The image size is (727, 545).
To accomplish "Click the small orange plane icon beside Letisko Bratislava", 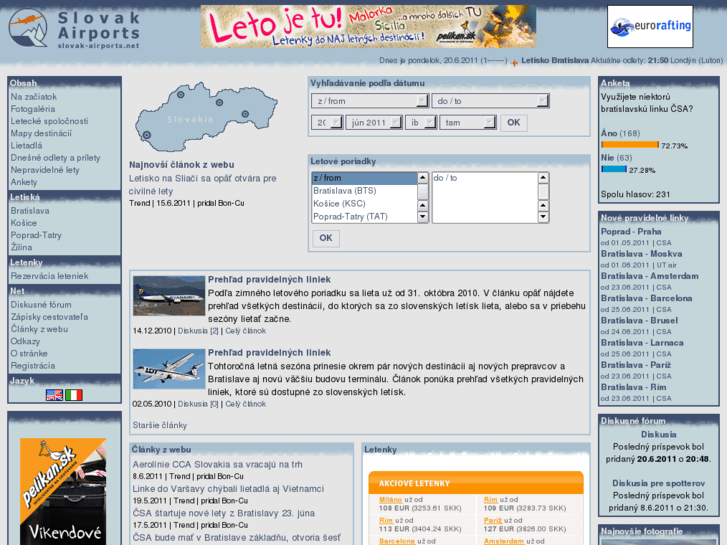I will [x=514, y=62].
